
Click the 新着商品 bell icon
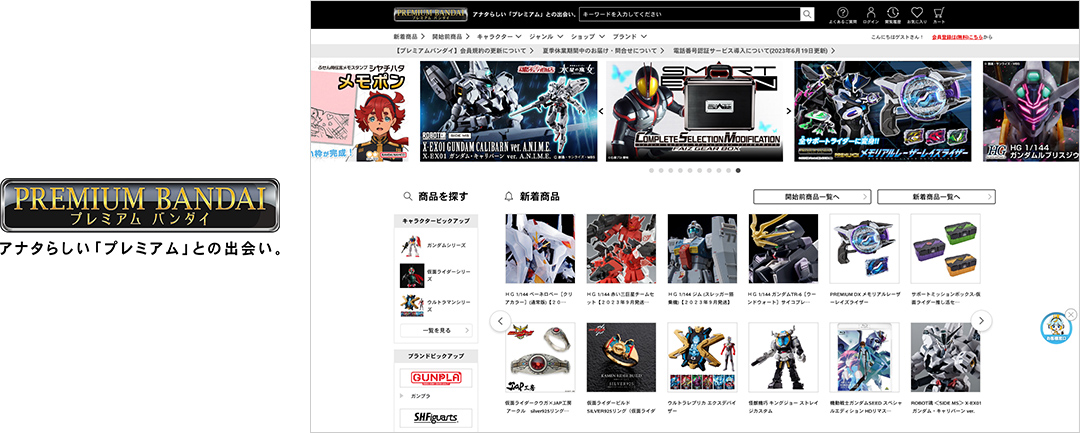pos(509,196)
